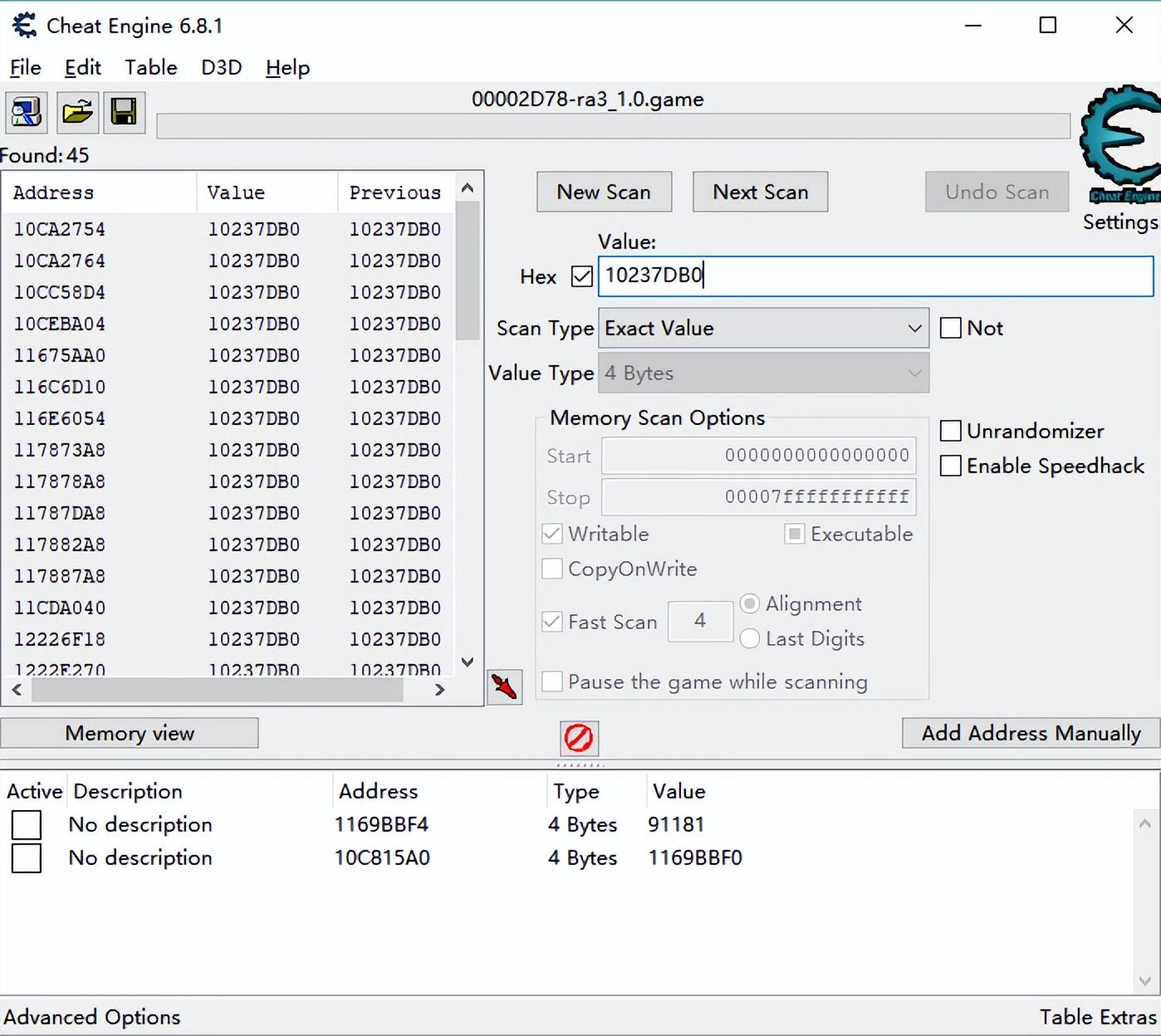Select result address 10CC58D4
This screenshot has height=1036, width=1161.
pos(60,292)
